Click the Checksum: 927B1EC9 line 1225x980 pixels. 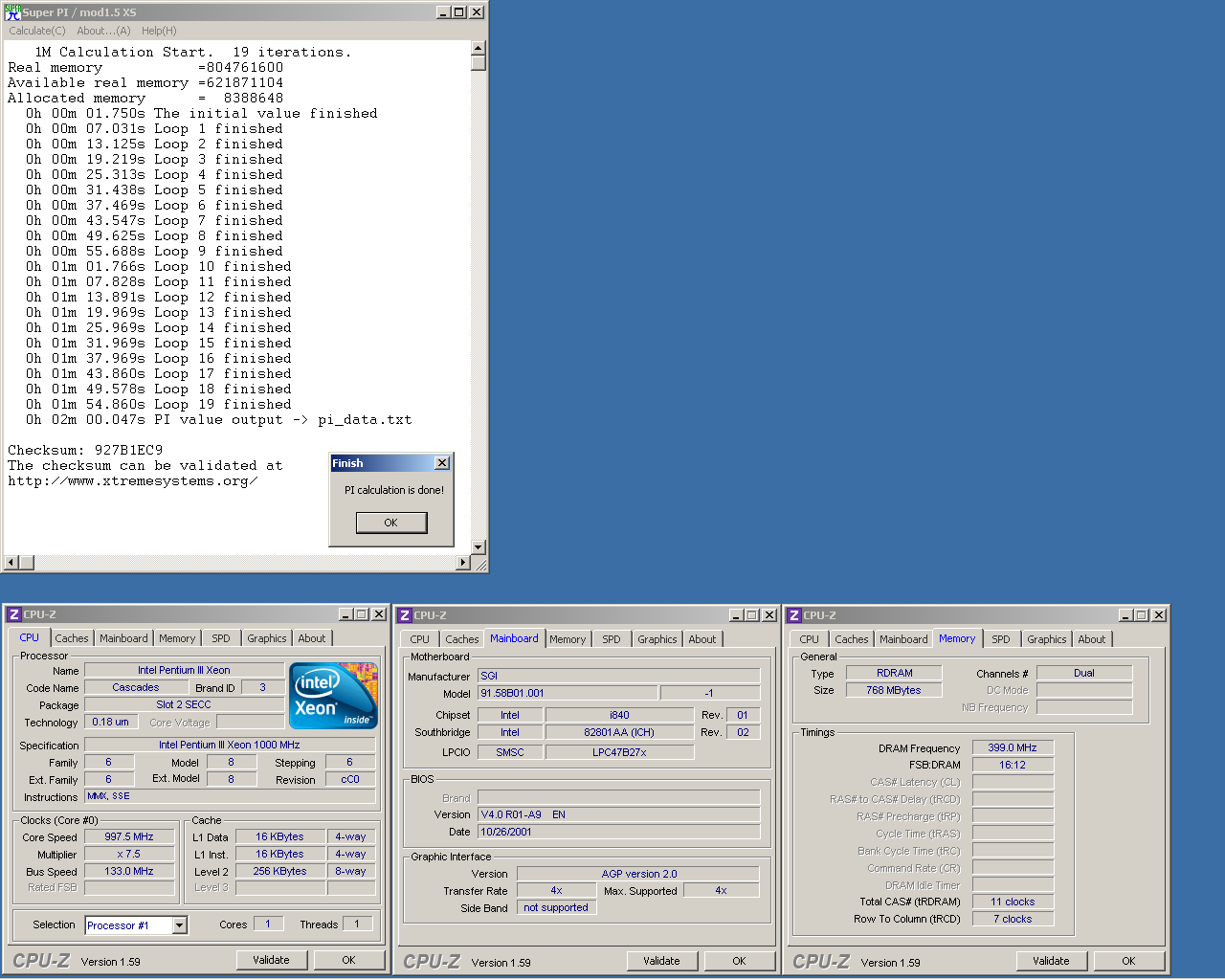tap(85, 450)
